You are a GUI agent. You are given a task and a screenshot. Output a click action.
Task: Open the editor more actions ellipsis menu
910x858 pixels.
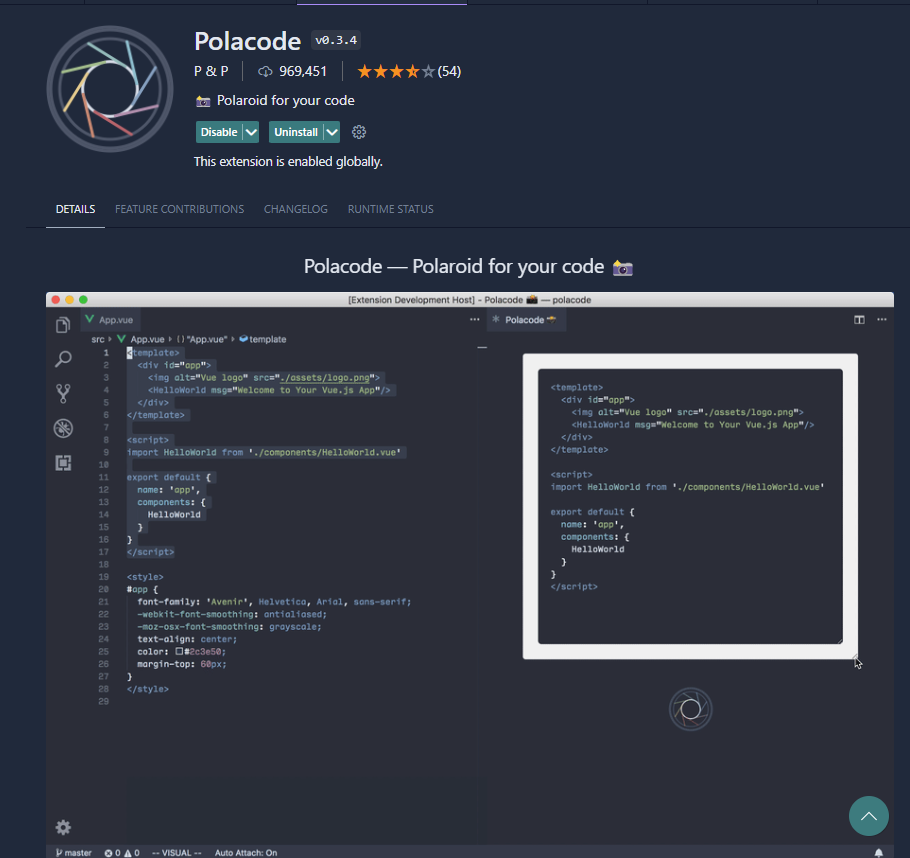[x=882, y=318]
